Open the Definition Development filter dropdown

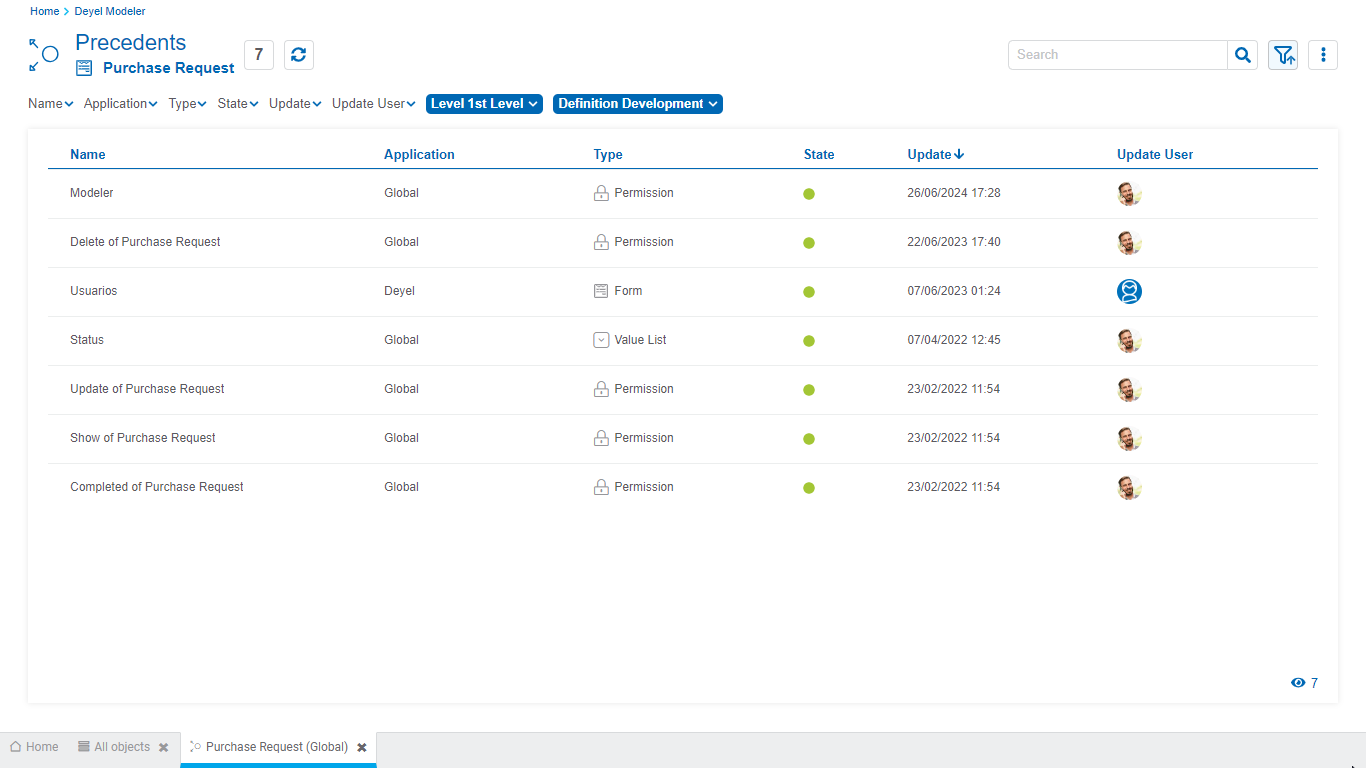(637, 104)
